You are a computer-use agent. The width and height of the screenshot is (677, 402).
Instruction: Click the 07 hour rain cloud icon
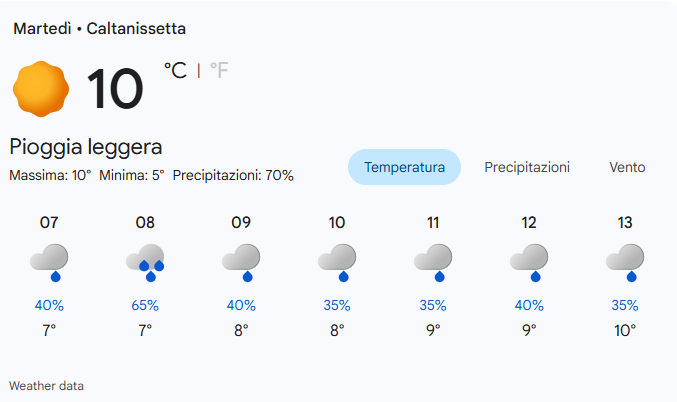coord(49,261)
